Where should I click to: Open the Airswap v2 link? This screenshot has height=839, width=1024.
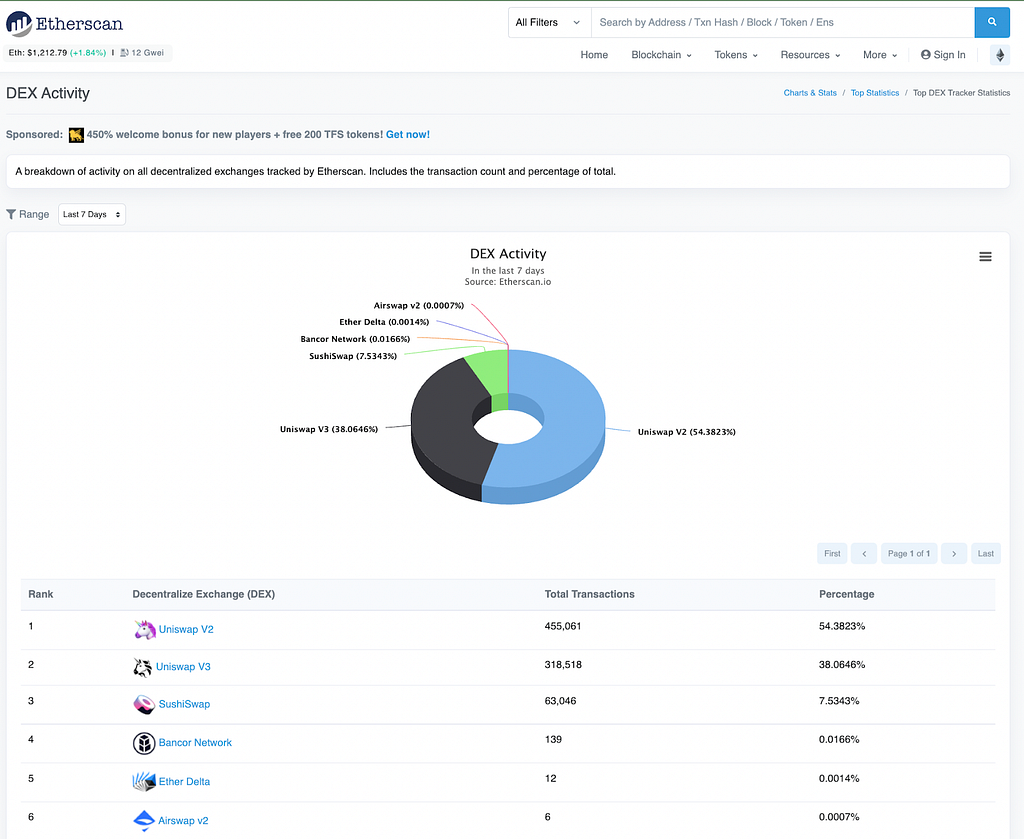(x=183, y=821)
